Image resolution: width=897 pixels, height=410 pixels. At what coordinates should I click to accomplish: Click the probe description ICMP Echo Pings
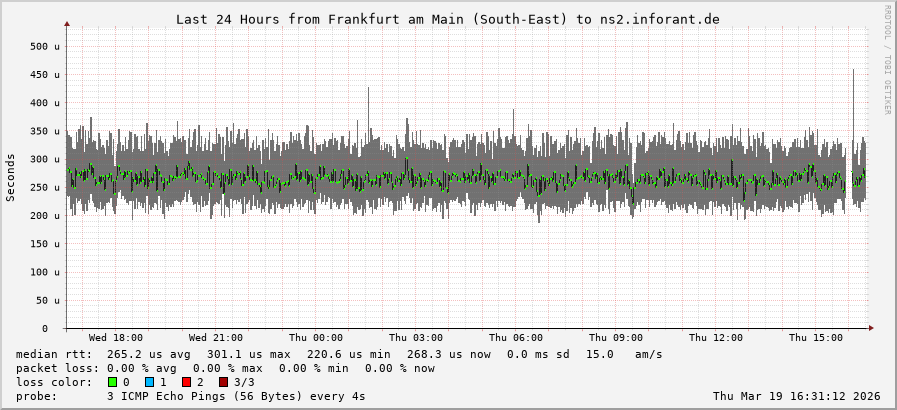click(235, 396)
